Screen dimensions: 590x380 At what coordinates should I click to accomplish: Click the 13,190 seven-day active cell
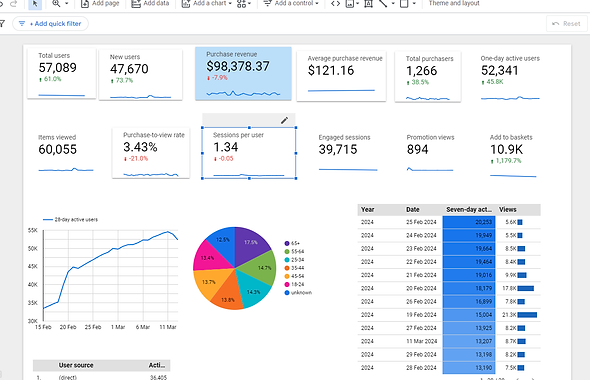coord(469,368)
